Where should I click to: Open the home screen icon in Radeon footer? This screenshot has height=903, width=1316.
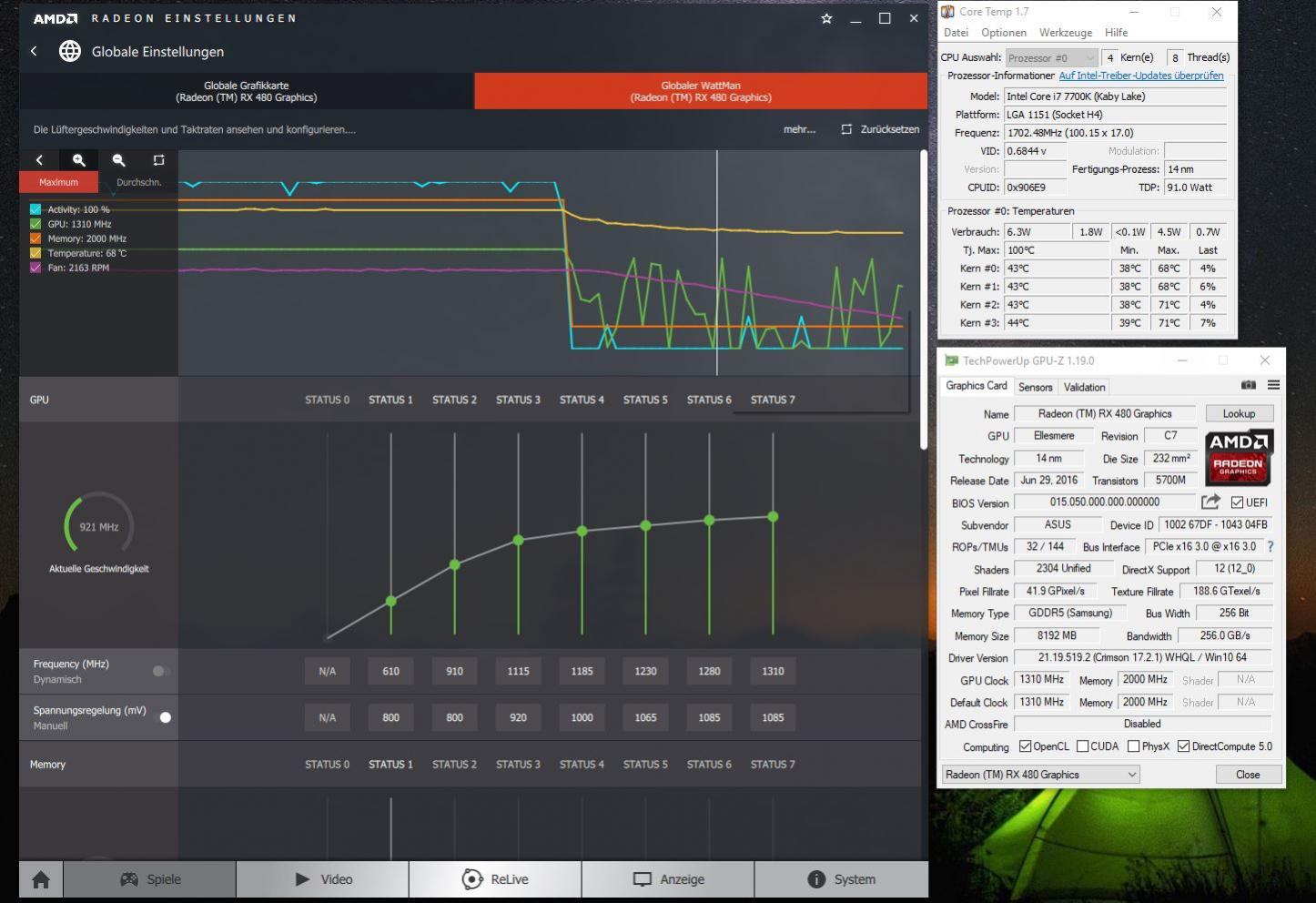[x=41, y=879]
